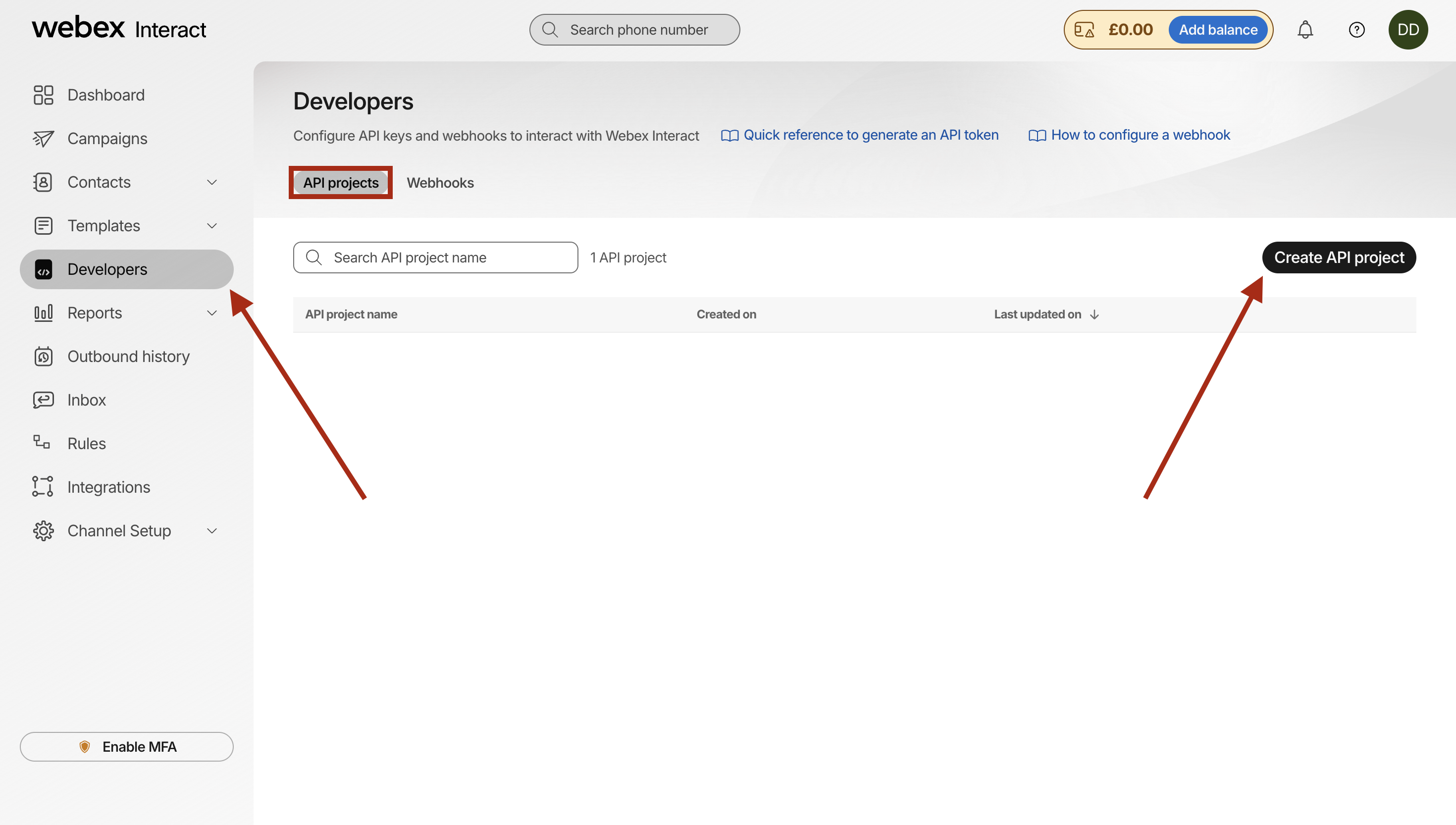This screenshot has height=825, width=1456.
Task: Expand the Reports submenu chevron
Action: tap(212, 313)
